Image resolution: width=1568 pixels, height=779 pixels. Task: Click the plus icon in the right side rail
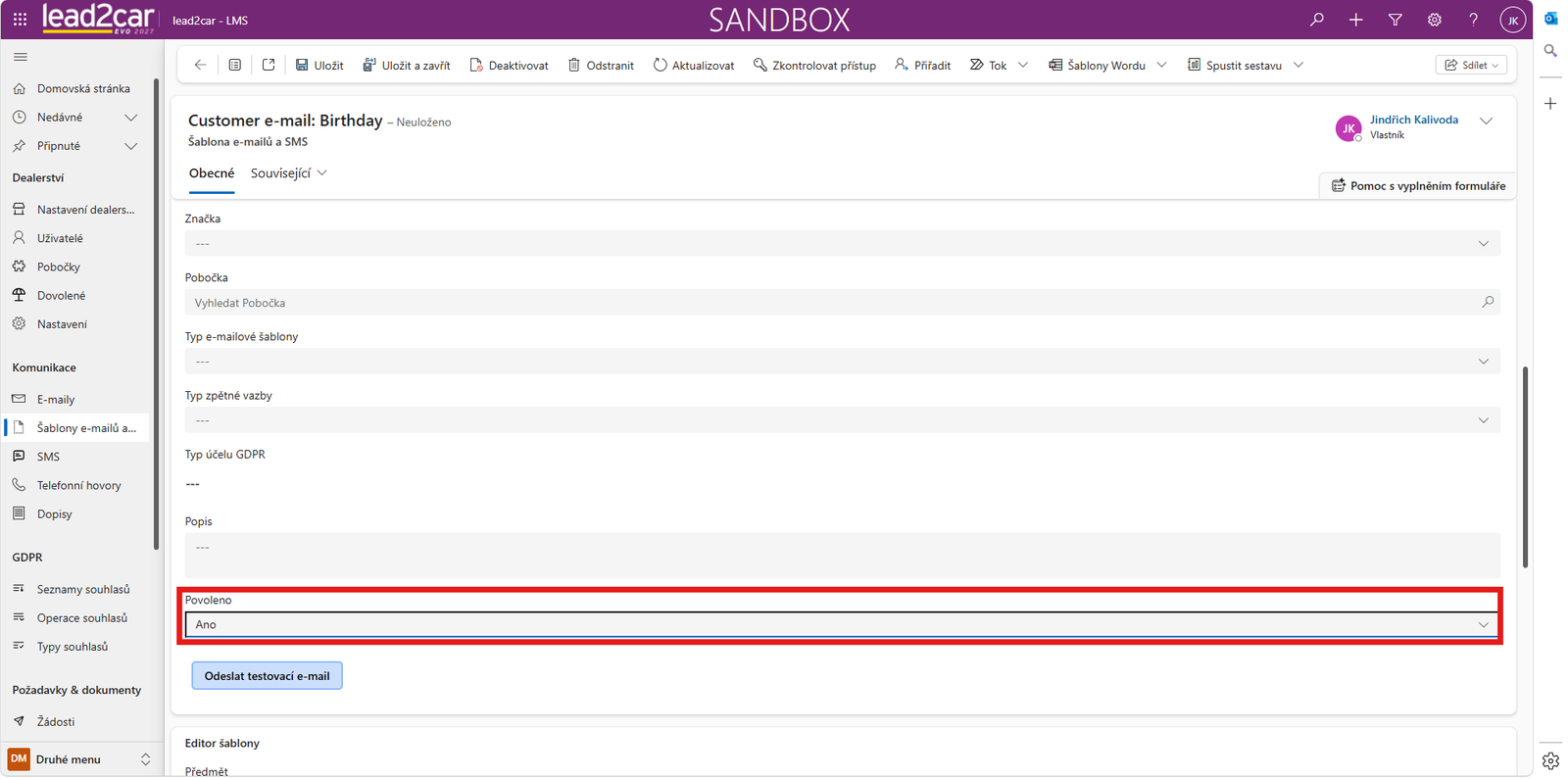click(x=1550, y=103)
